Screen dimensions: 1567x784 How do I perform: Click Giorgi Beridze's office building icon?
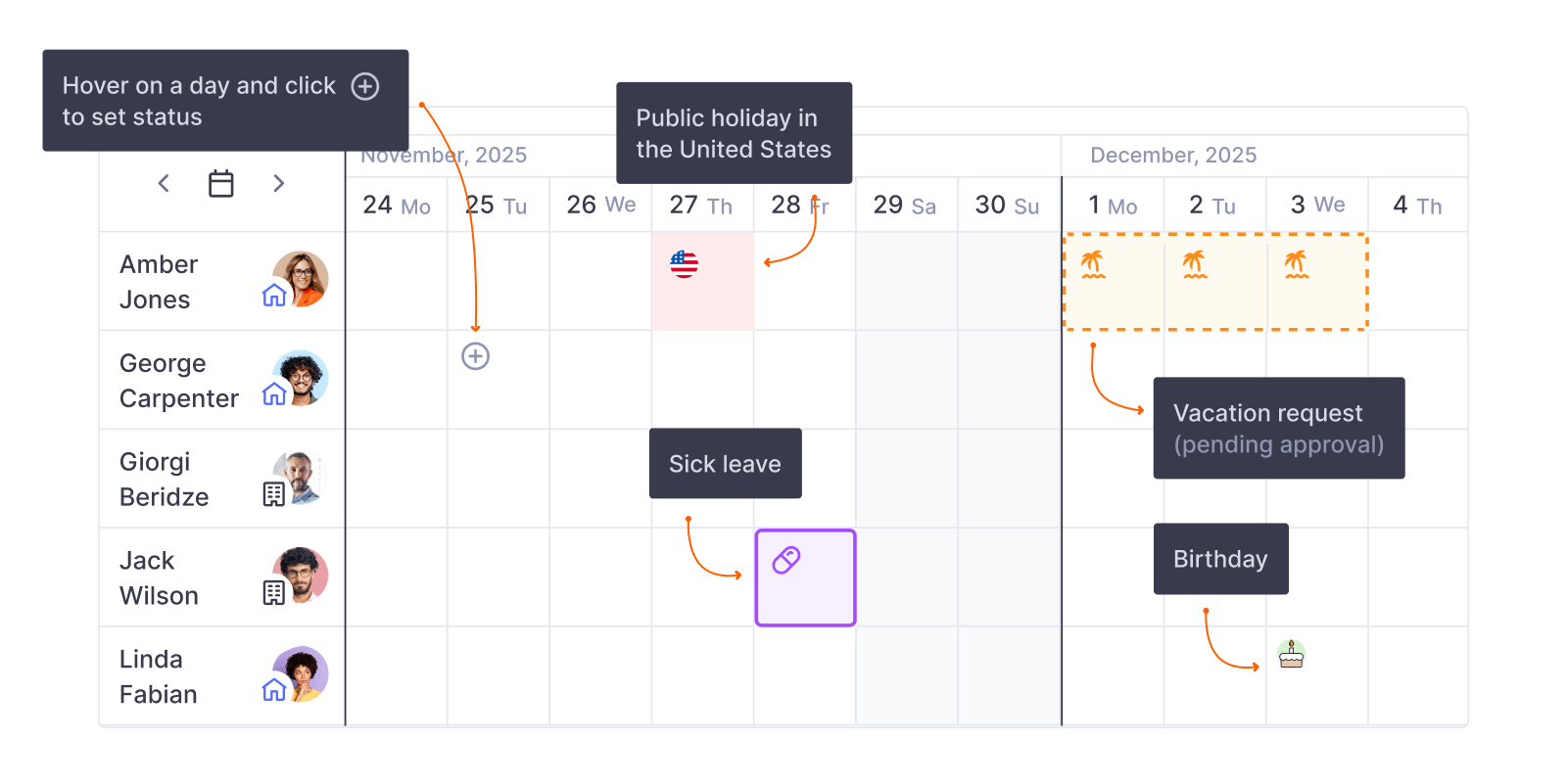coord(274,494)
